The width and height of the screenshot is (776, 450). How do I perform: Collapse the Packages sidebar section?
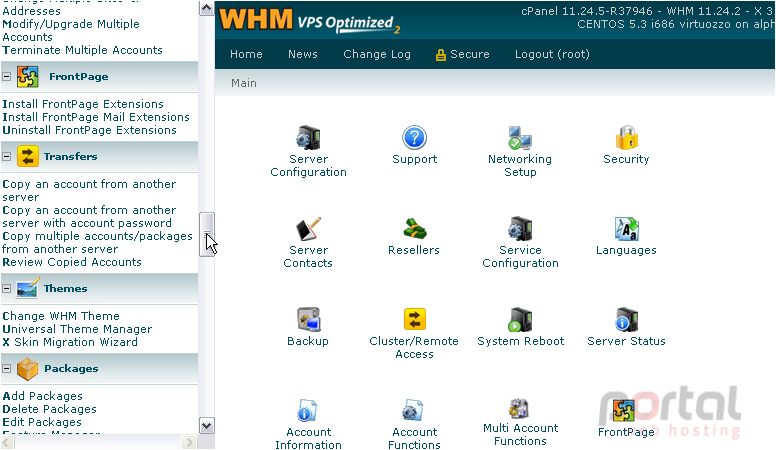6,368
